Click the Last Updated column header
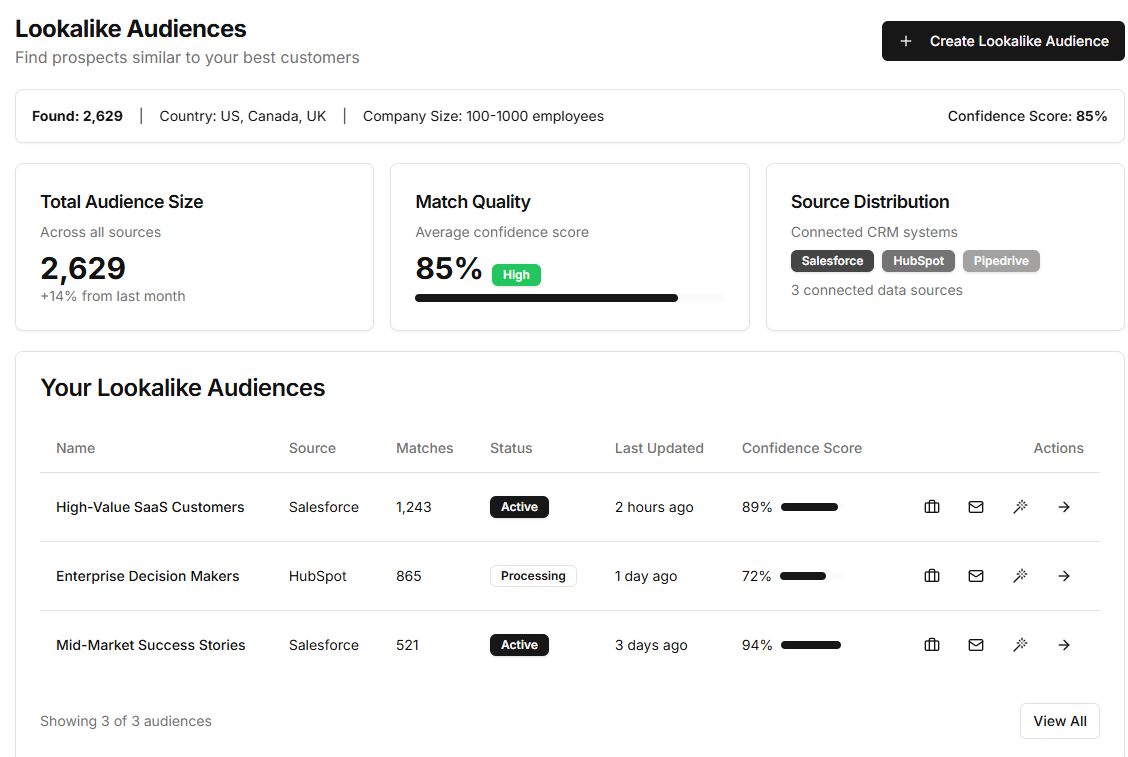 click(659, 448)
